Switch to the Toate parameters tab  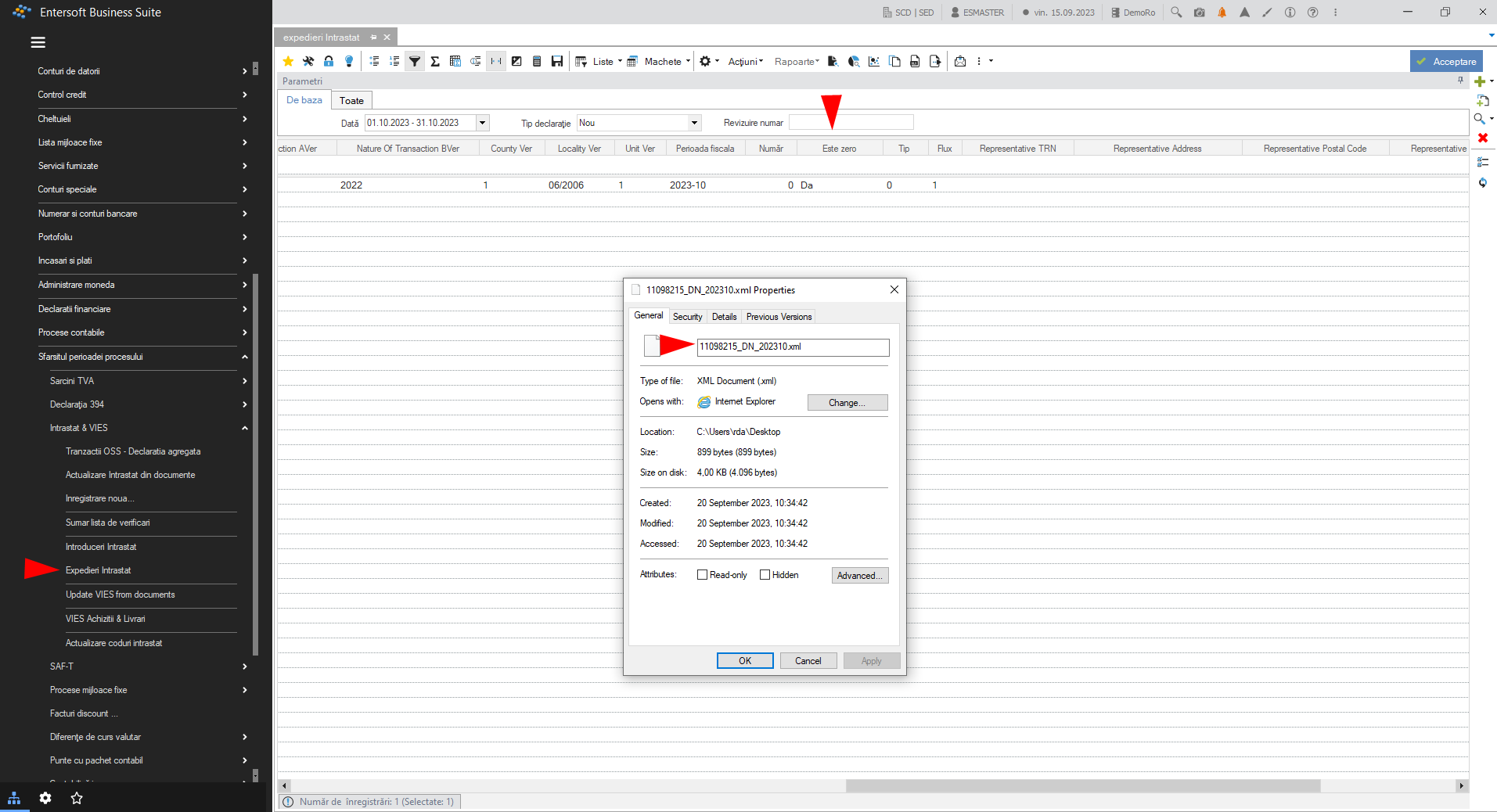coord(351,101)
